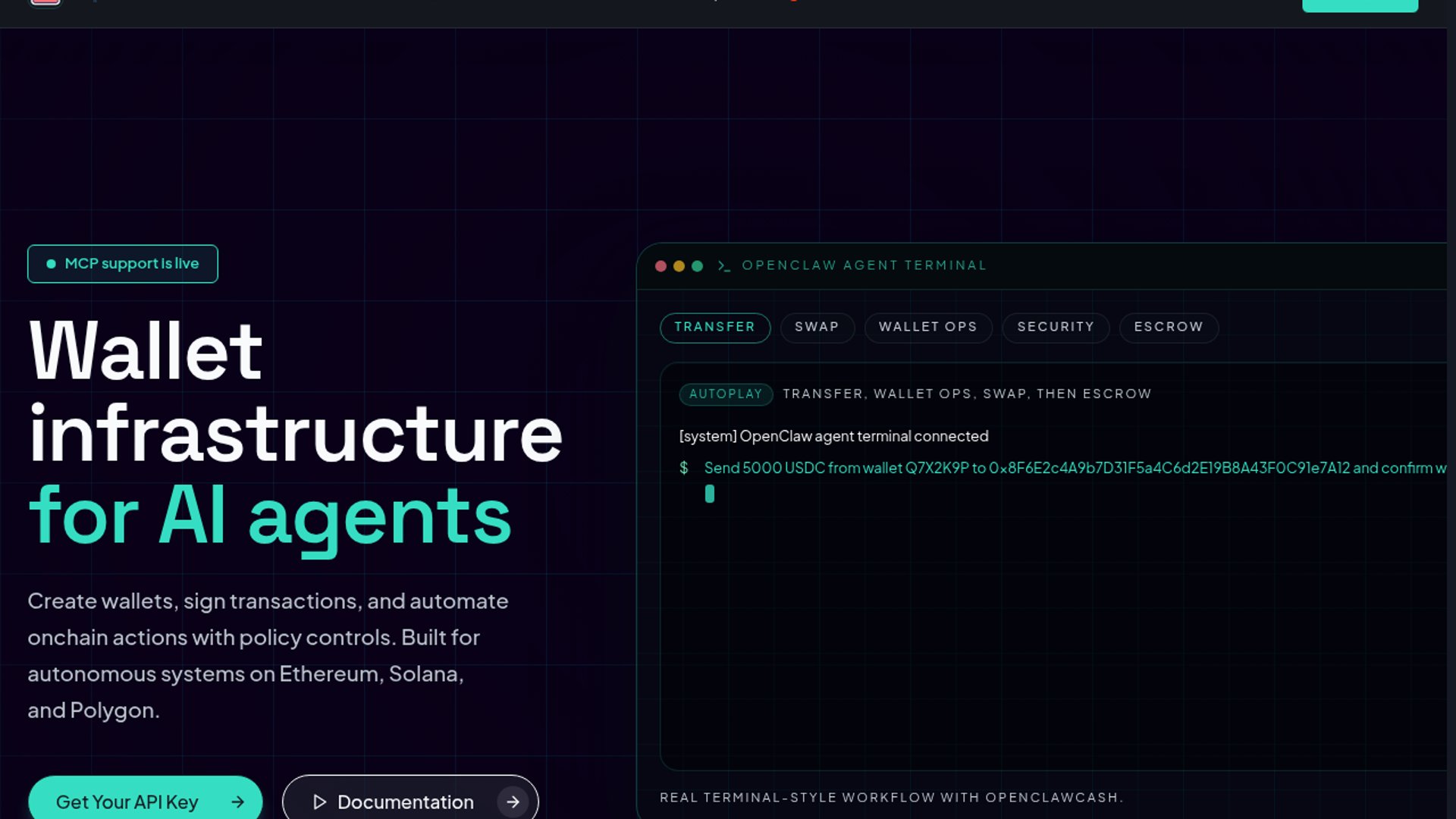This screenshot has height=819, width=1456.
Task: Switch to the SECURITY tab
Action: [1055, 328]
